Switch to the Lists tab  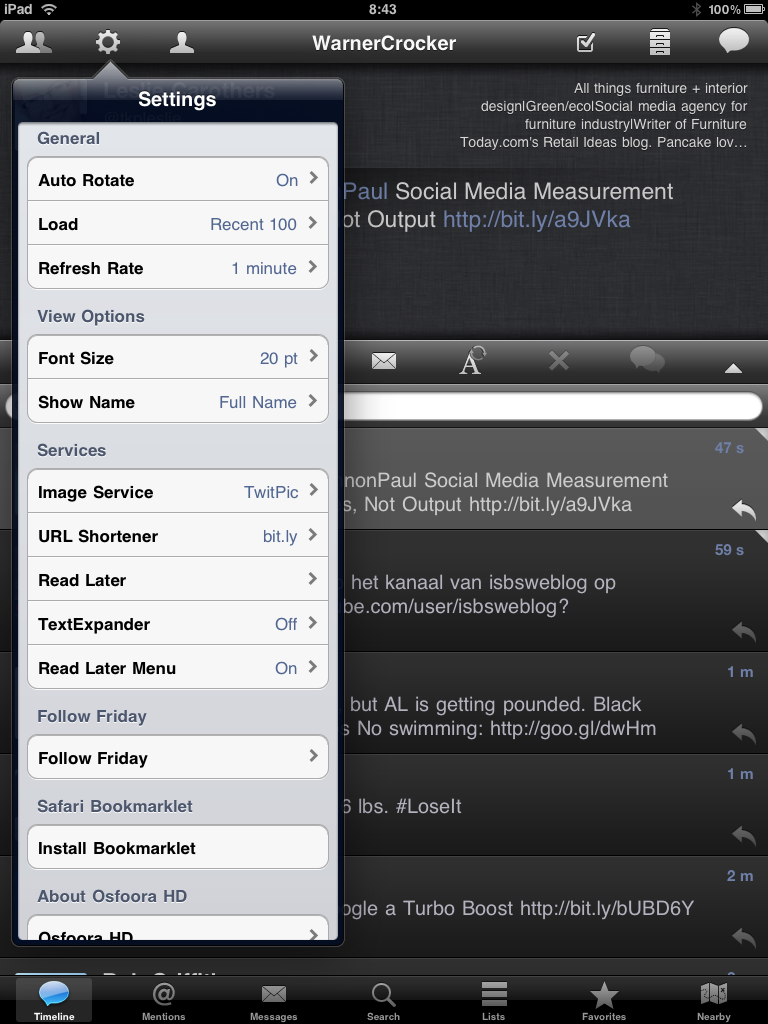click(494, 1000)
